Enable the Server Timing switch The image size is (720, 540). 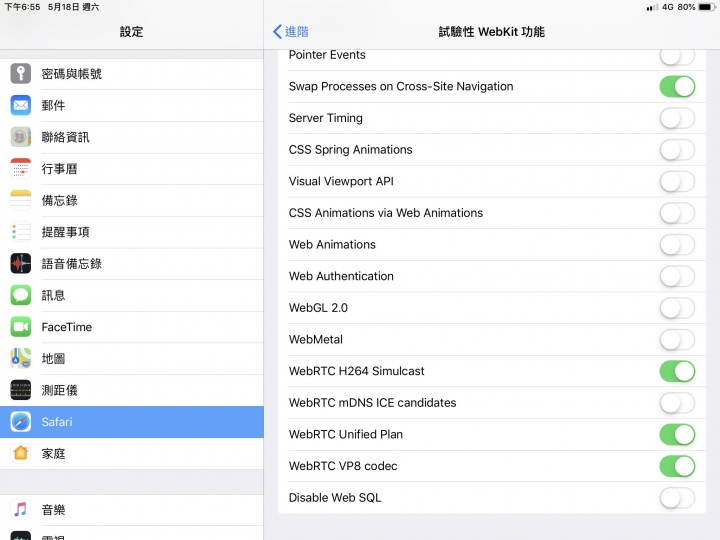coord(677,118)
